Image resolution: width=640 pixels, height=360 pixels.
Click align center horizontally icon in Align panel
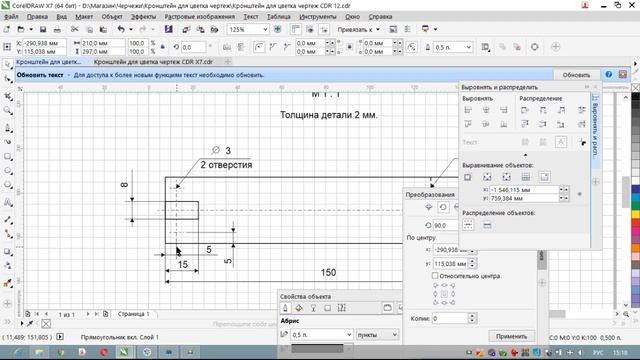pyautogui.click(x=486, y=110)
